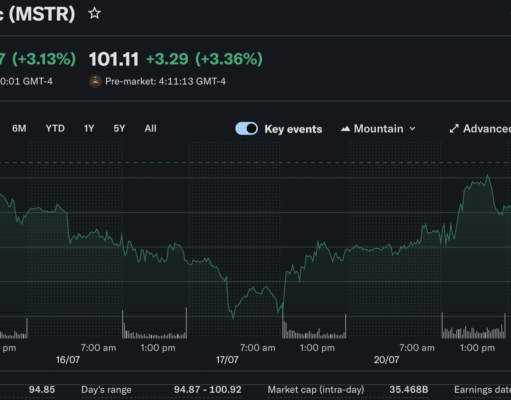511x400 pixels.
Task: Click the (+3.36%) percent change
Action: 229,59
